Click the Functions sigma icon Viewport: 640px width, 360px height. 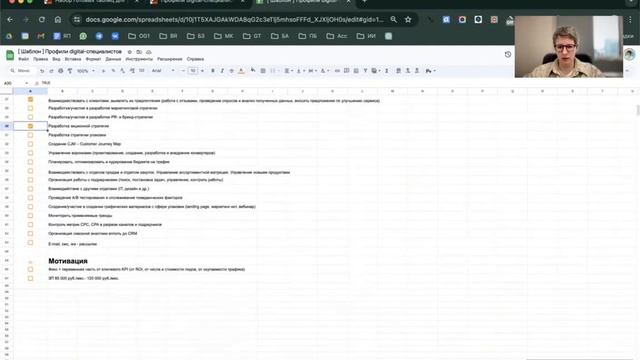coord(387,71)
